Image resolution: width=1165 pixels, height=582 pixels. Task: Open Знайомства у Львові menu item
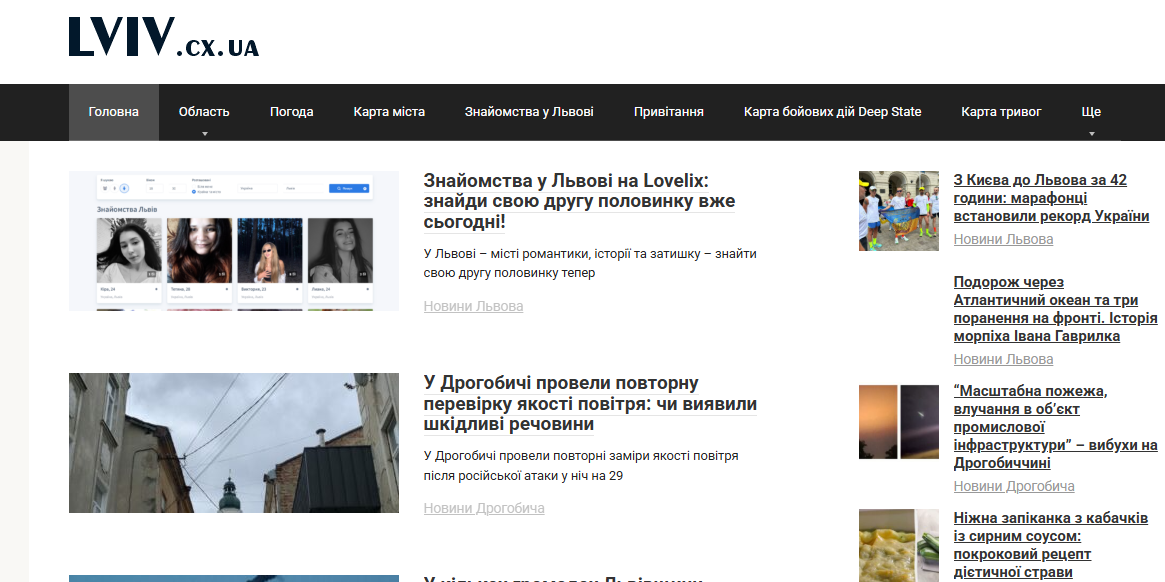pos(529,112)
